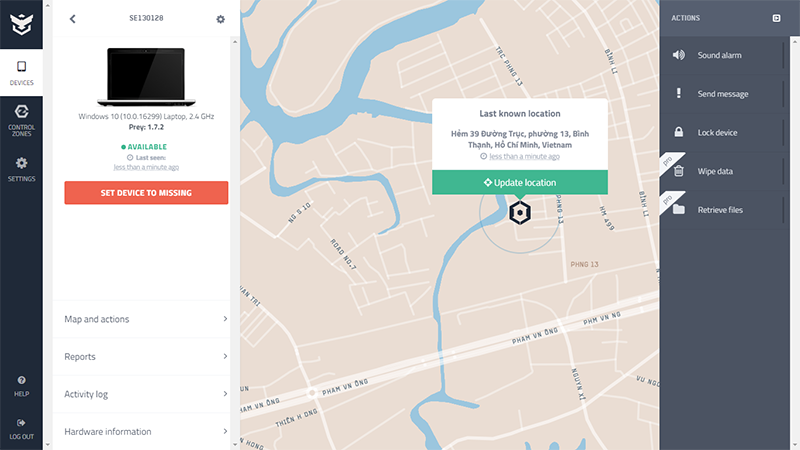Open device settings gear icon

pyautogui.click(x=220, y=19)
